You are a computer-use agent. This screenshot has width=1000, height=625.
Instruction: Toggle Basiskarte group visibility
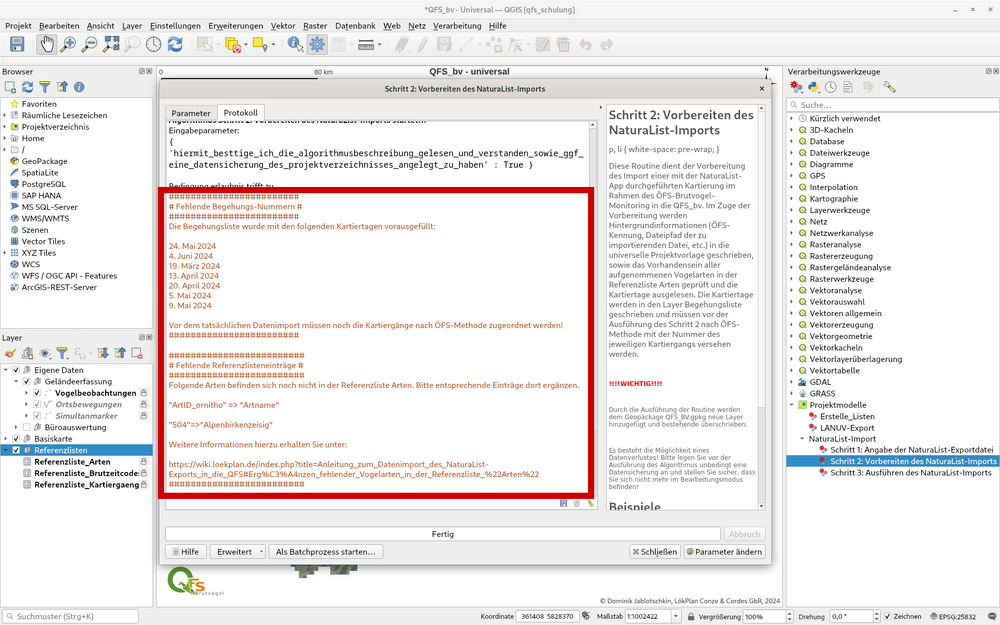point(16,439)
